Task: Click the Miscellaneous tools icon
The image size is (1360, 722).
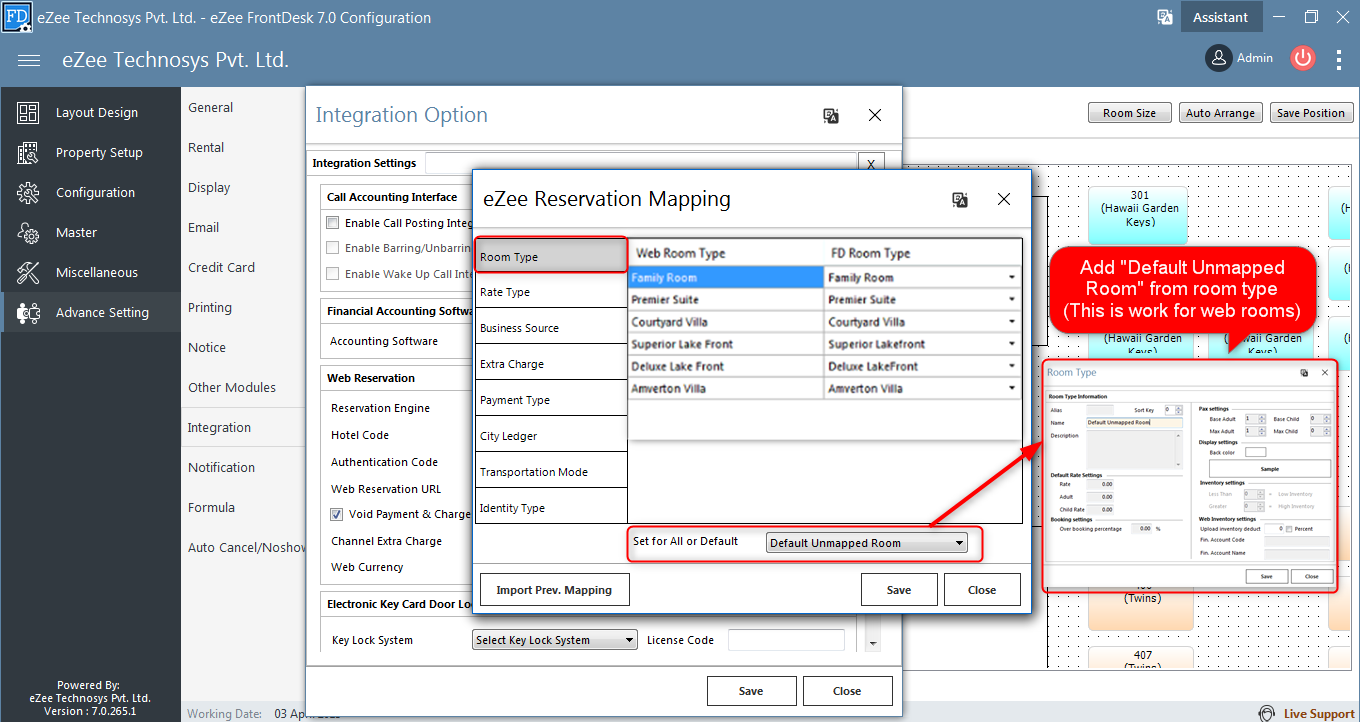Action: pos(28,273)
